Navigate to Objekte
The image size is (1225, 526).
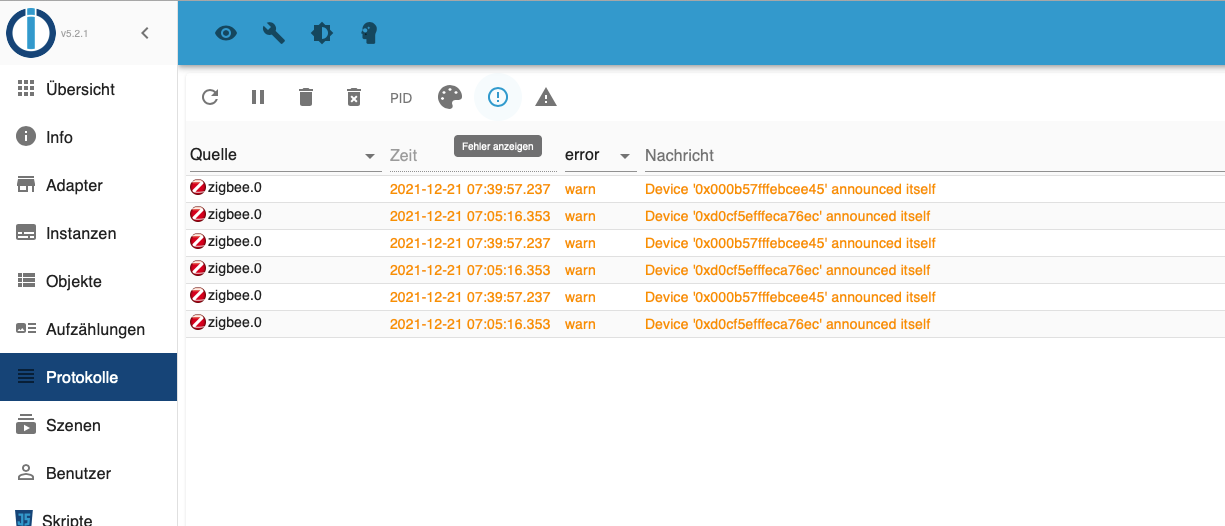[x=88, y=281]
